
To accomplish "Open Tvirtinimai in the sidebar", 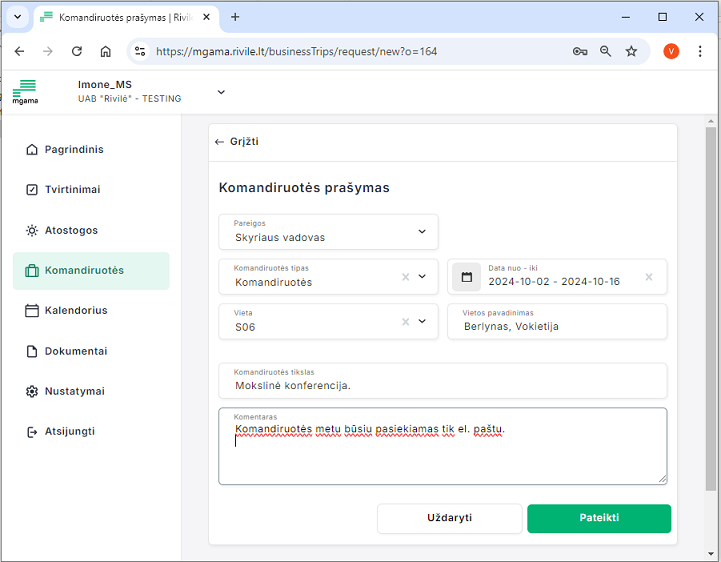I will 72,190.
